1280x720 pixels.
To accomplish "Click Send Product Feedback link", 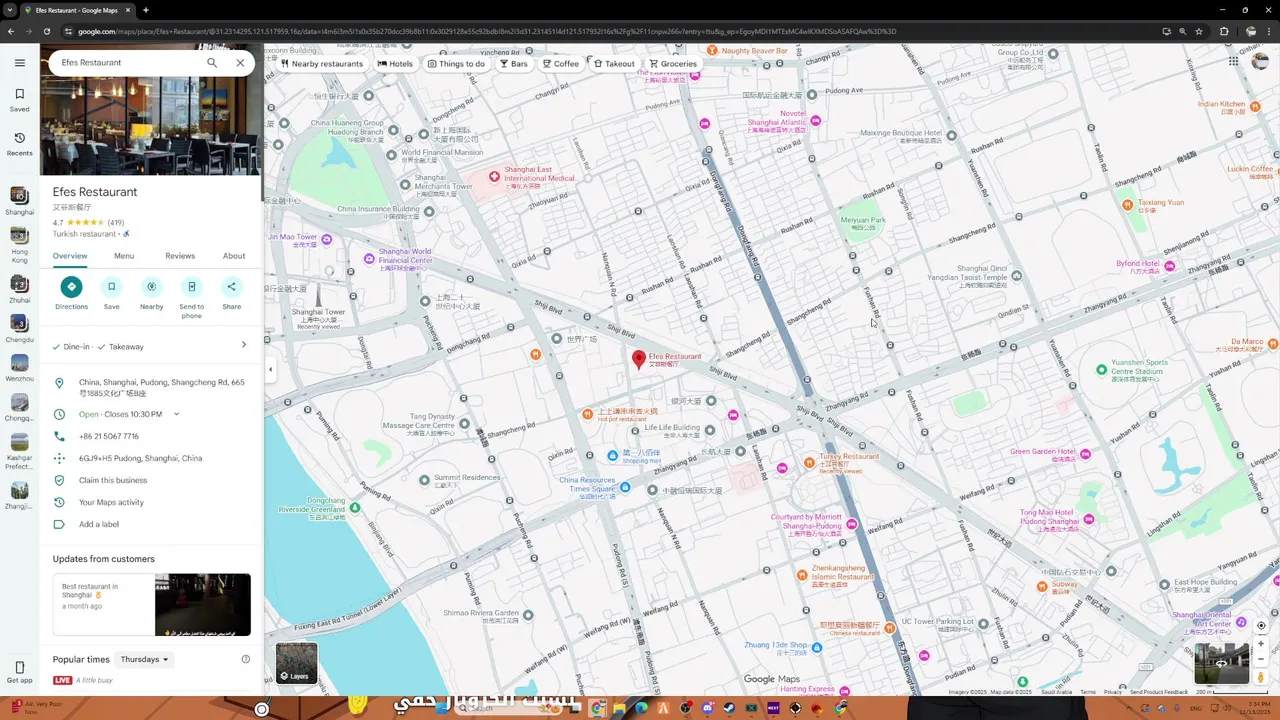I will (1159, 692).
